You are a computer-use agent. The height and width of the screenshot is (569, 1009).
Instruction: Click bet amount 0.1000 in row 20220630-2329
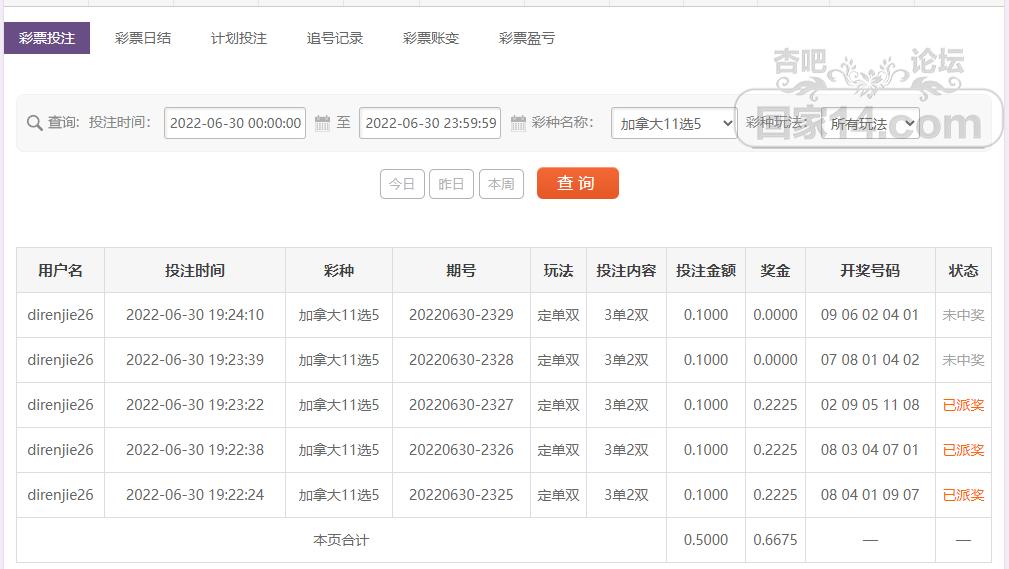[706, 315]
